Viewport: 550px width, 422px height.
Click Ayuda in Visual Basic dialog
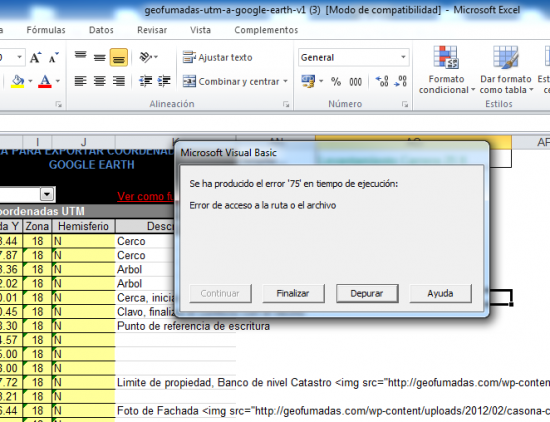(x=440, y=293)
